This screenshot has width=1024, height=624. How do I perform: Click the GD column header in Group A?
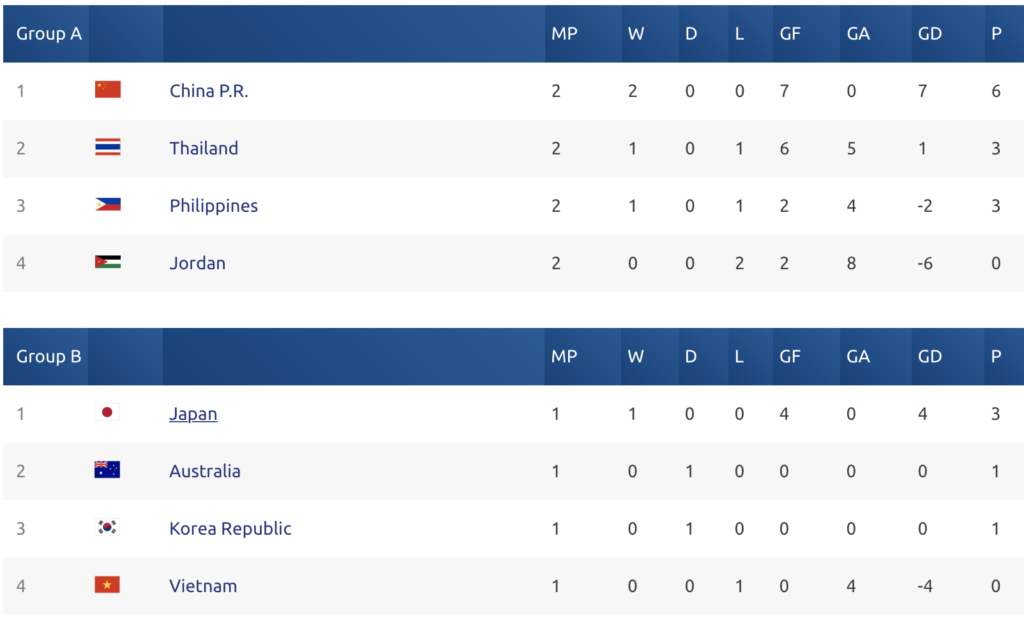tap(930, 34)
